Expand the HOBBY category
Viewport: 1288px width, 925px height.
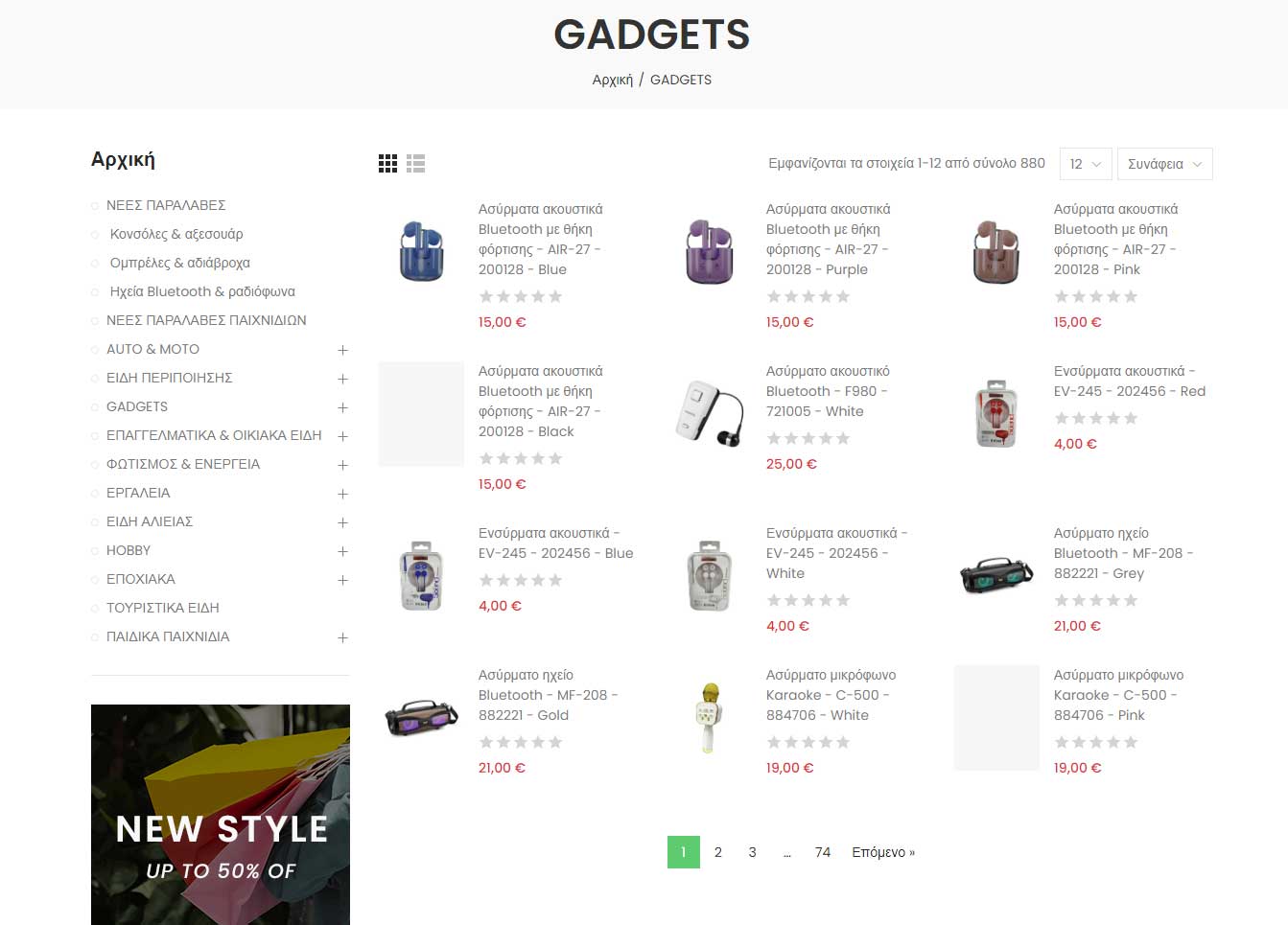342,551
